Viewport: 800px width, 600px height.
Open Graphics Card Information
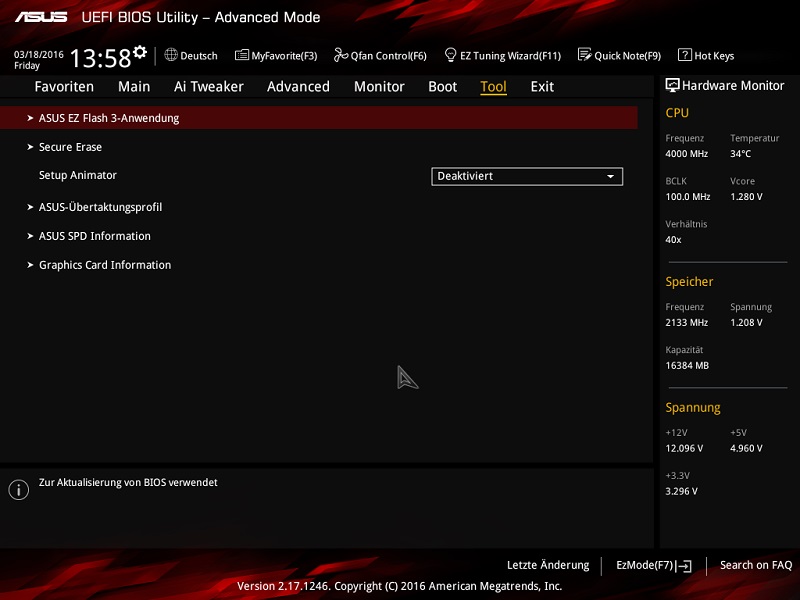click(105, 265)
